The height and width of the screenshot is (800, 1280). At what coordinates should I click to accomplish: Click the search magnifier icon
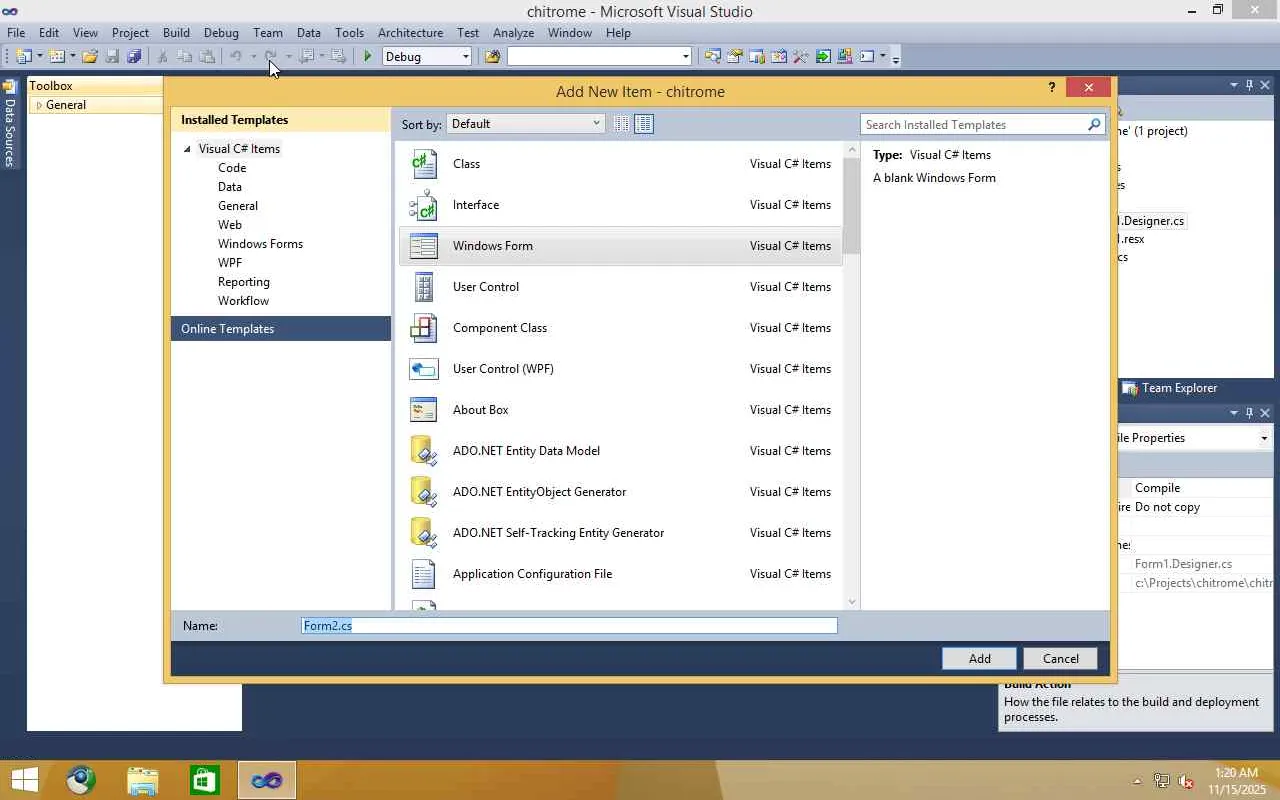point(1094,125)
